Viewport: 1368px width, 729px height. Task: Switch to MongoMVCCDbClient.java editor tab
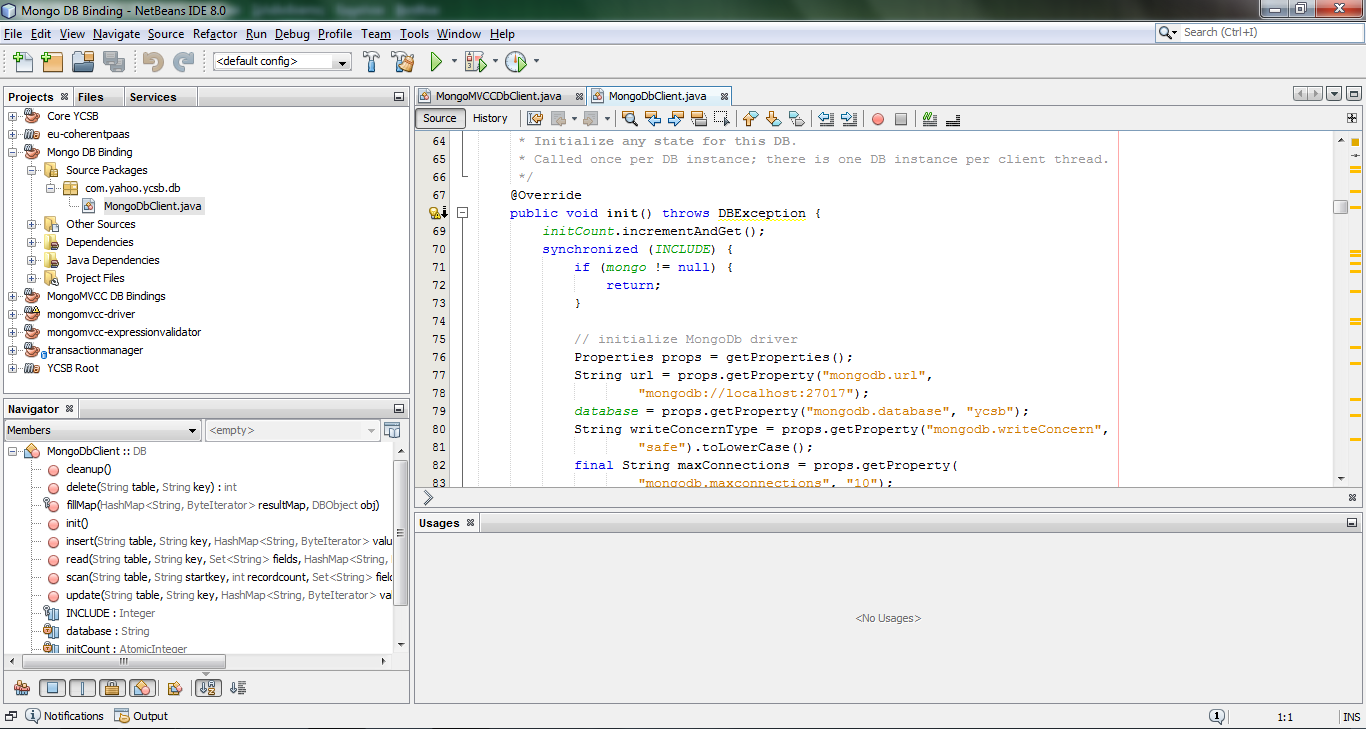click(499, 96)
